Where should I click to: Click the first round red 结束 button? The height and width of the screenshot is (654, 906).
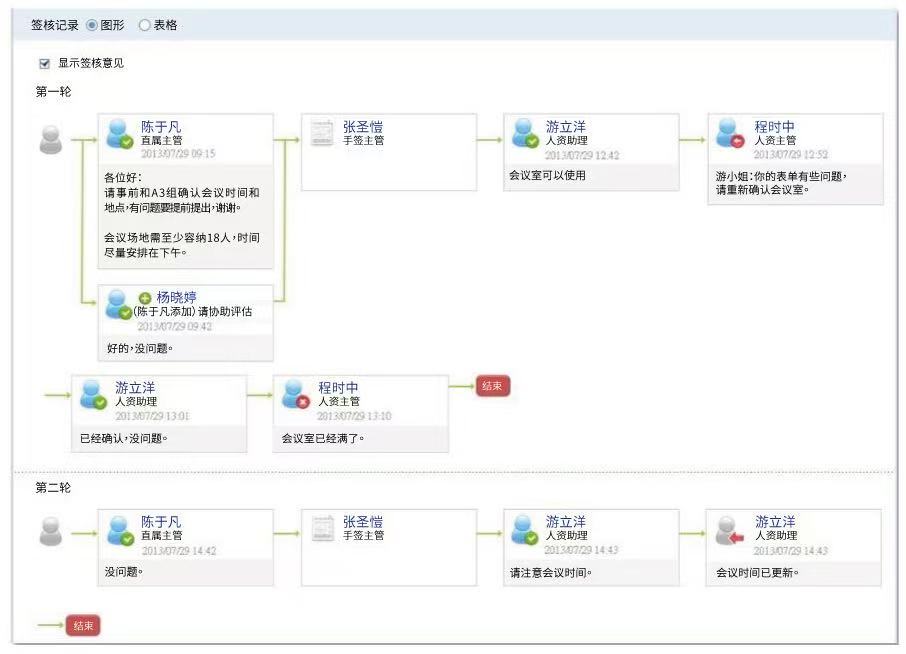pos(493,387)
